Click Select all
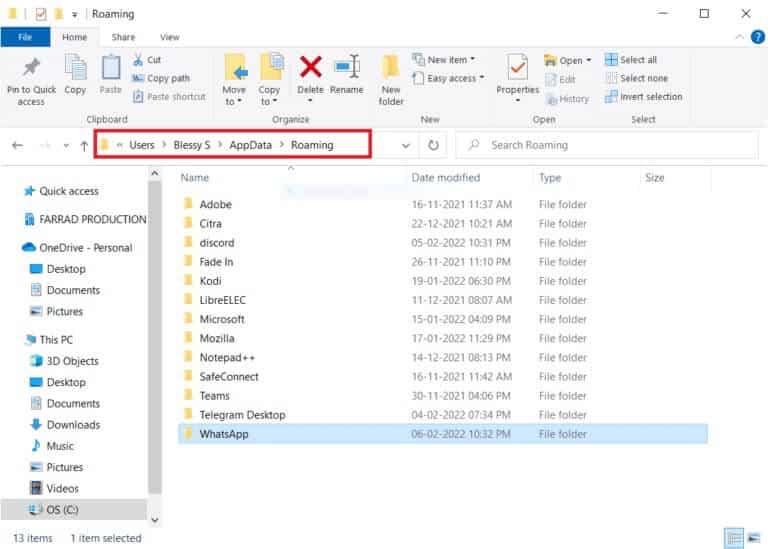This screenshot has width=768, height=549. [x=631, y=60]
